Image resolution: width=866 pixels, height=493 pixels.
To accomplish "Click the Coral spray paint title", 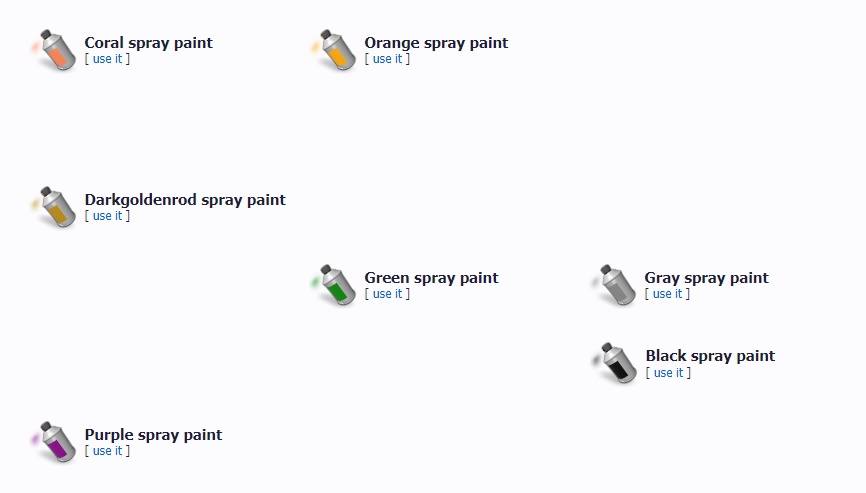I will (149, 43).
